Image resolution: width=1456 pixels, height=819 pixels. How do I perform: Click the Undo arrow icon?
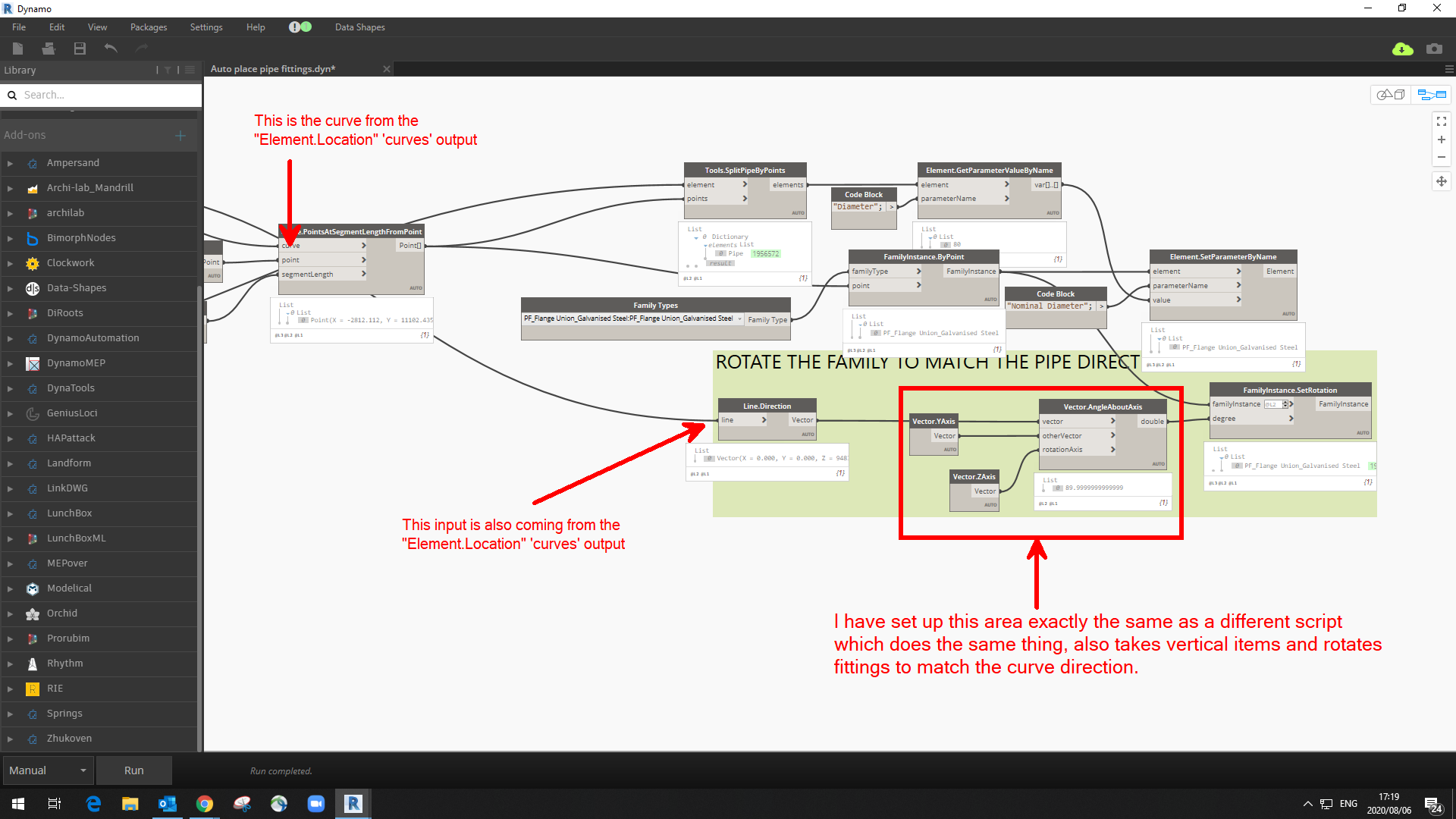coord(111,49)
